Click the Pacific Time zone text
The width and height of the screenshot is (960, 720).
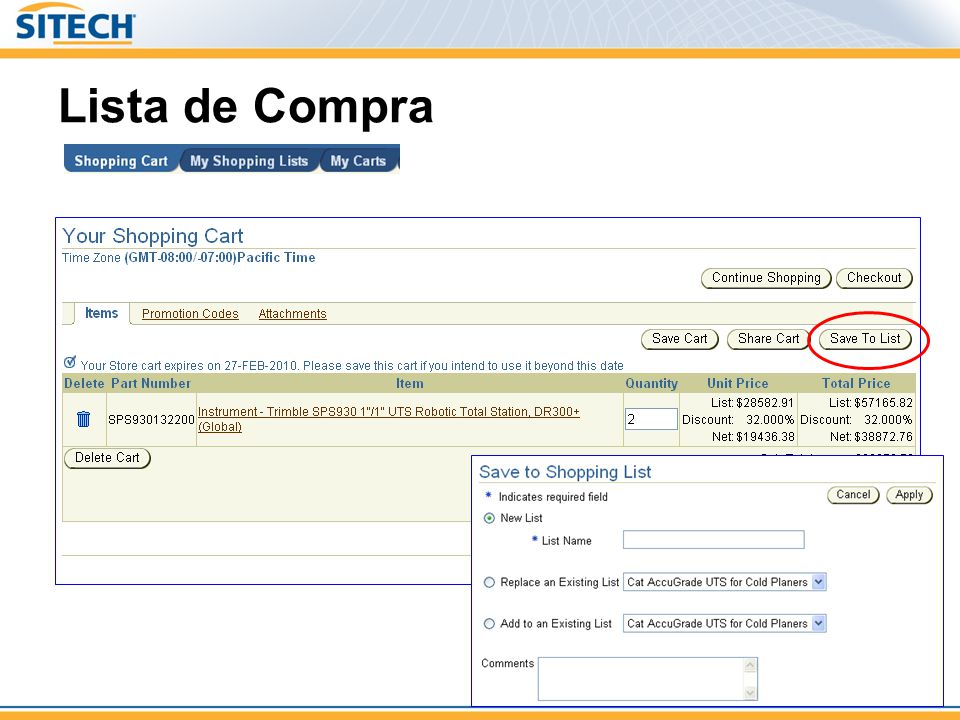[x=220, y=257]
